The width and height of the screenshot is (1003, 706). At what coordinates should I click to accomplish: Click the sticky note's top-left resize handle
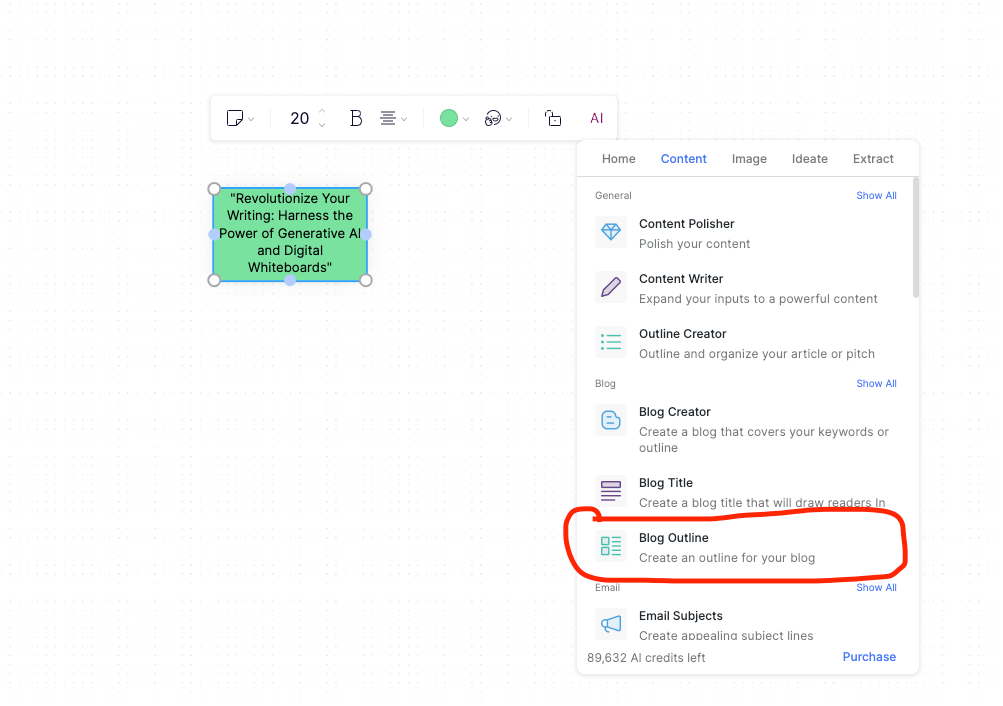pos(214,189)
